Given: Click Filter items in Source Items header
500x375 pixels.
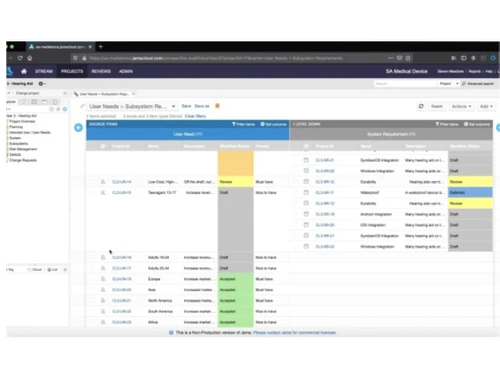Looking at the screenshot, I should click(x=243, y=124).
